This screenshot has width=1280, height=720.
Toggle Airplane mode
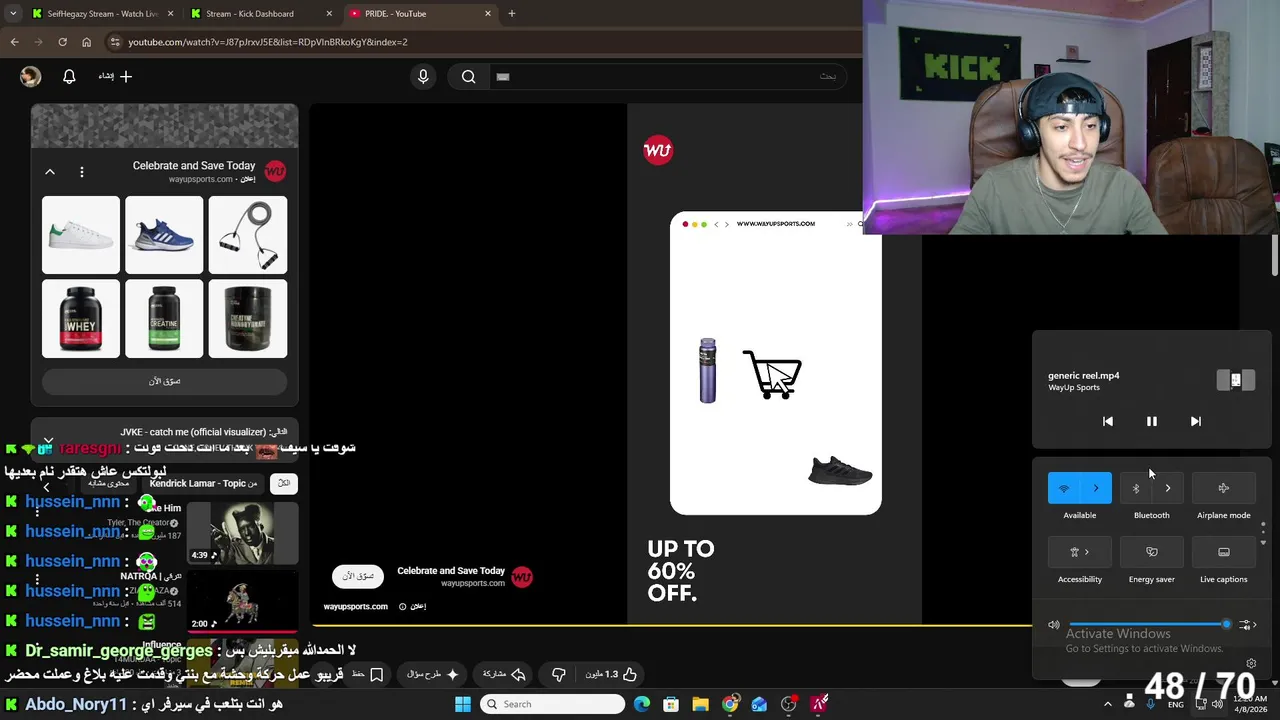point(1223,488)
